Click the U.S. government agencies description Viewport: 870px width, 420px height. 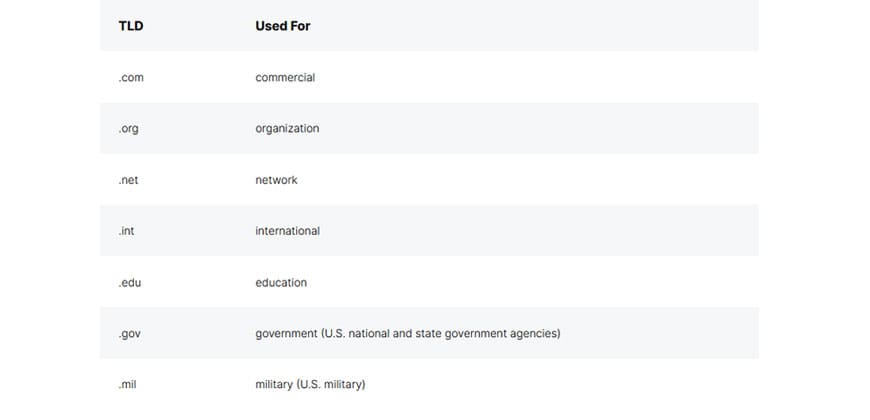click(x=408, y=333)
